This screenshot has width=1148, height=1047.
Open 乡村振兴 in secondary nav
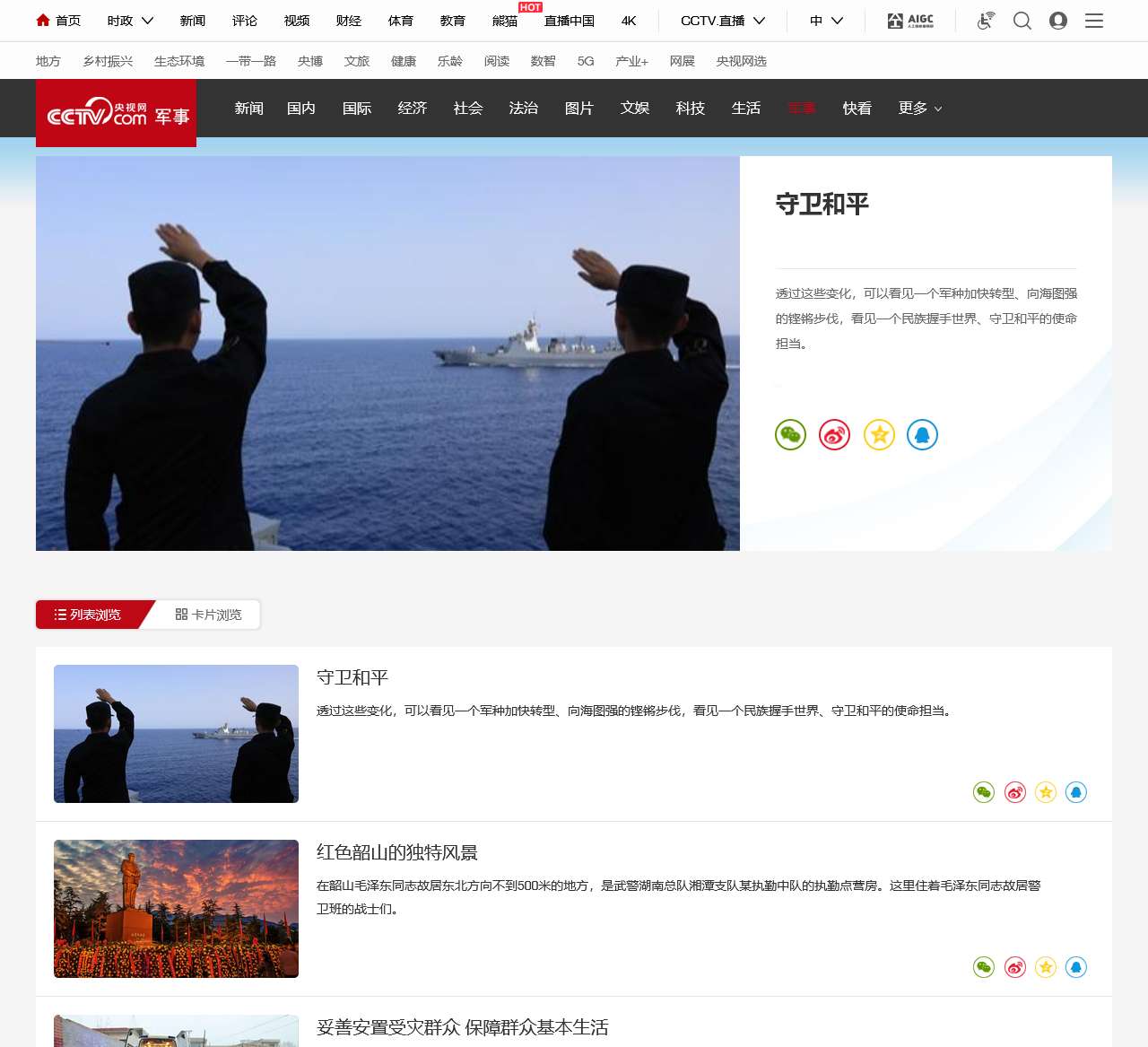tap(108, 61)
